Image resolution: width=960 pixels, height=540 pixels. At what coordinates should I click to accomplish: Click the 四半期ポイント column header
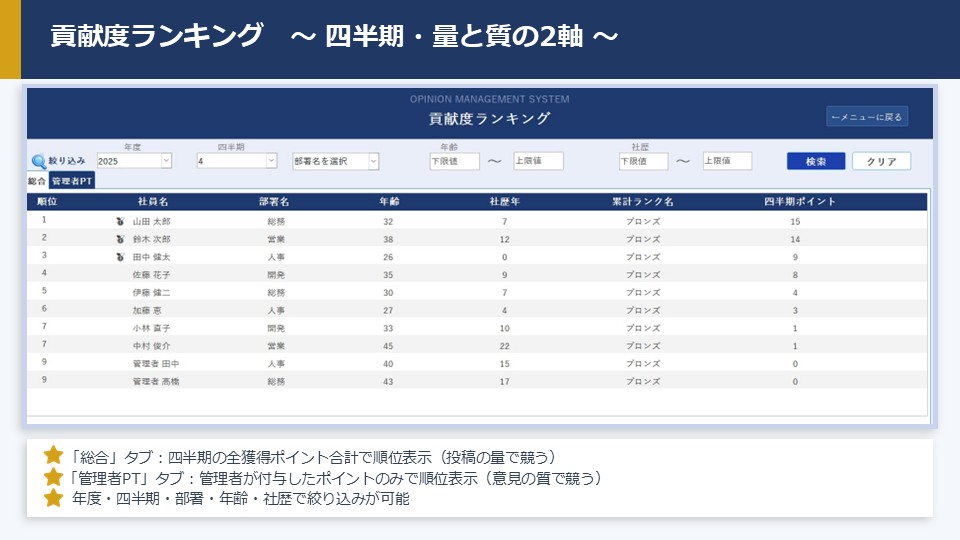(x=799, y=201)
